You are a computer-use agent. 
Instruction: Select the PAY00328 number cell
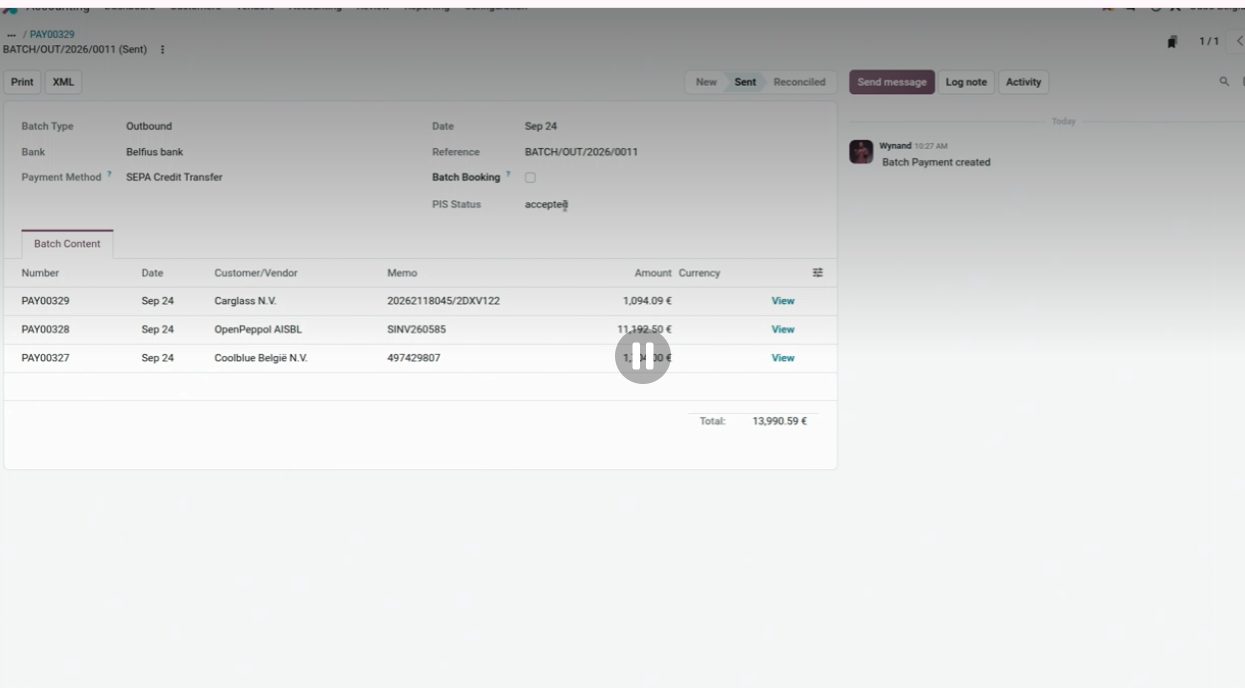[x=45, y=329]
